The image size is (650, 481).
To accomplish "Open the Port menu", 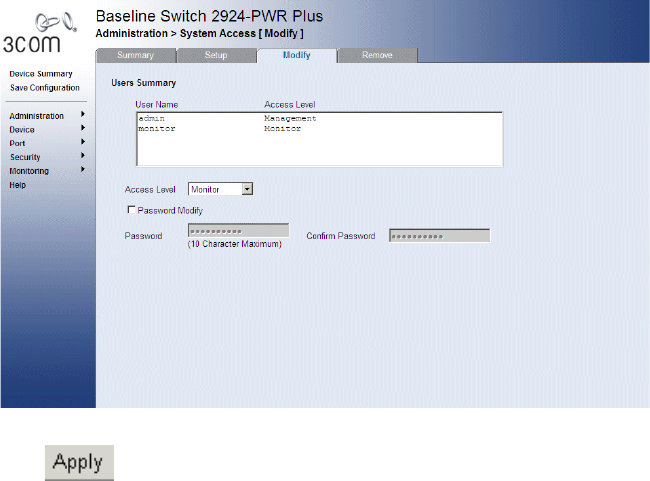I will (17, 143).
